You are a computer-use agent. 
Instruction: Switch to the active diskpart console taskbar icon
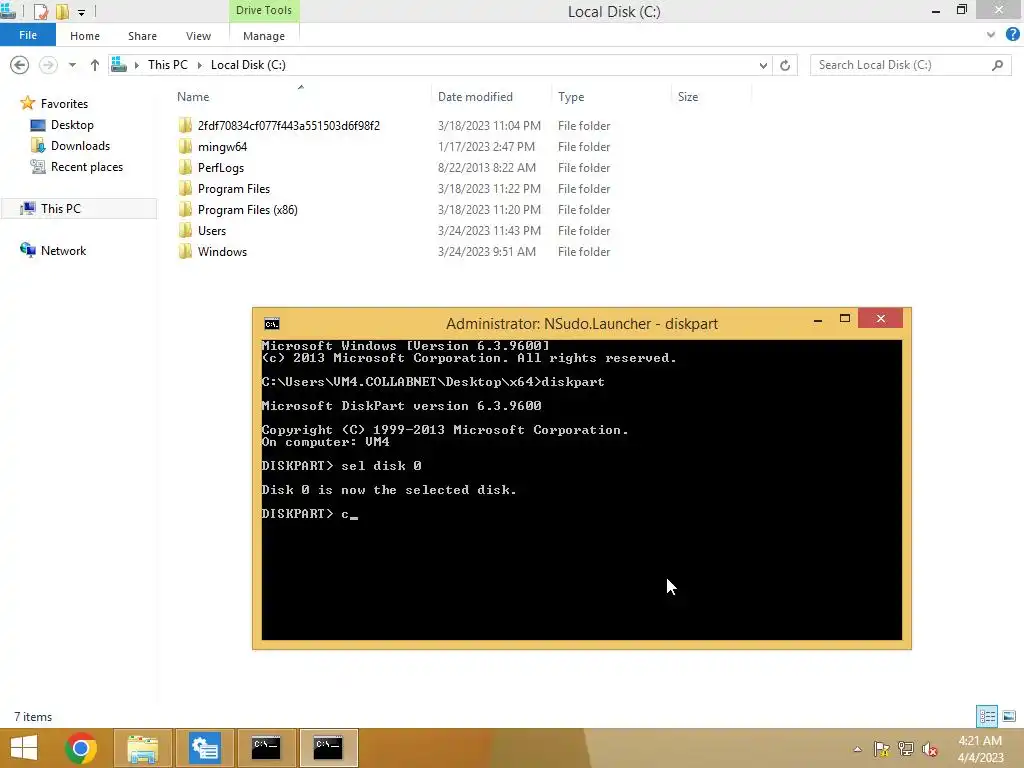[x=328, y=748]
